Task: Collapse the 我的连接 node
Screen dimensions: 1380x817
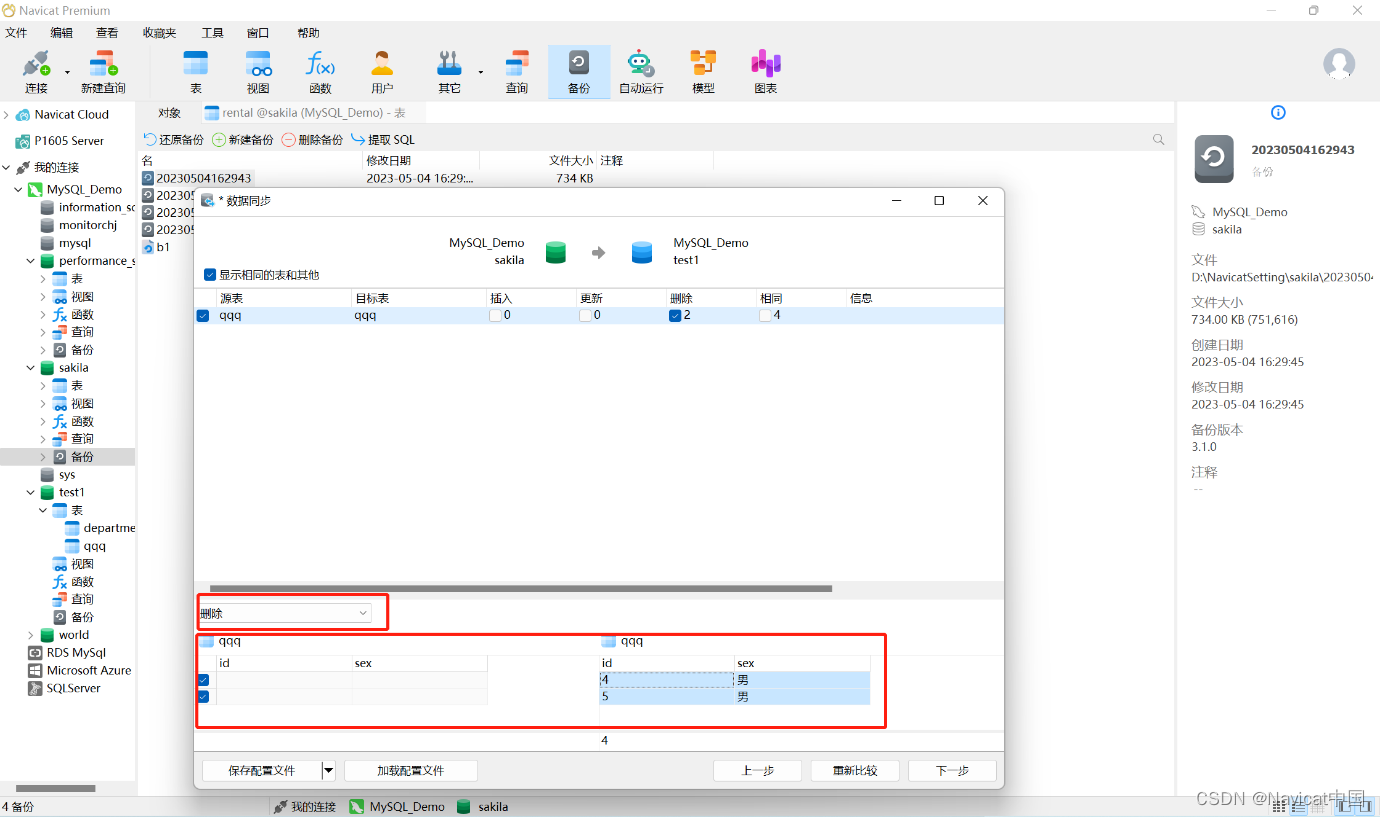Action: (x=6, y=167)
